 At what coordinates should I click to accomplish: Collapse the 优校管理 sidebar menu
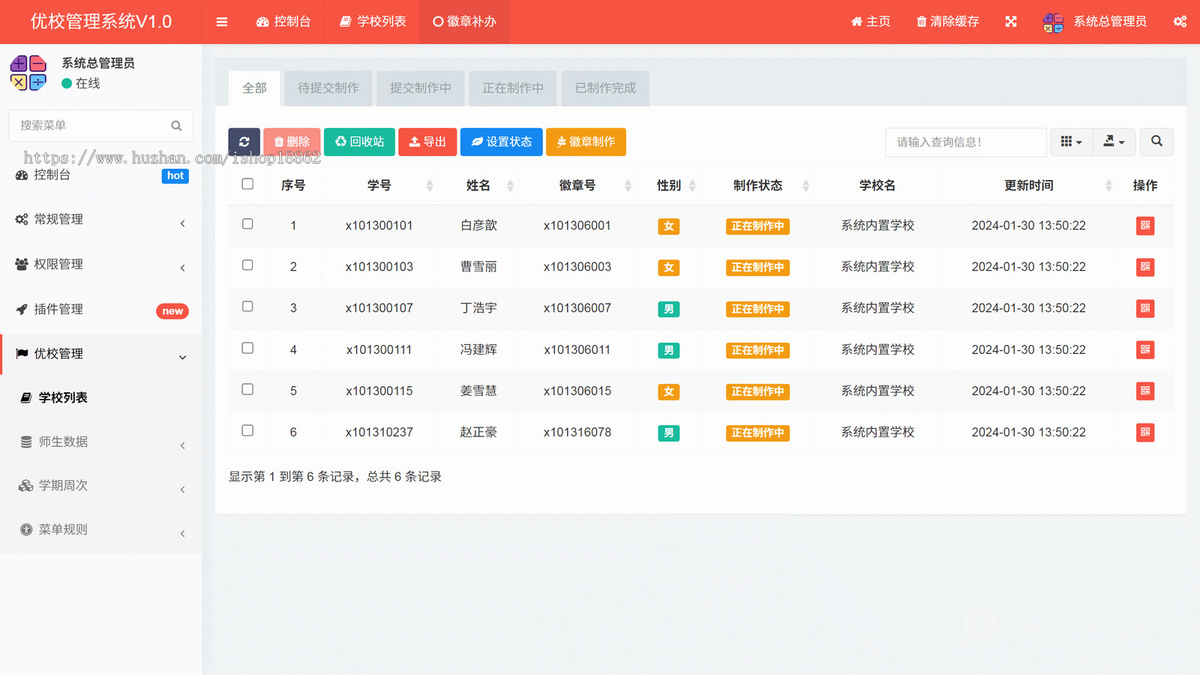tap(100, 356)
